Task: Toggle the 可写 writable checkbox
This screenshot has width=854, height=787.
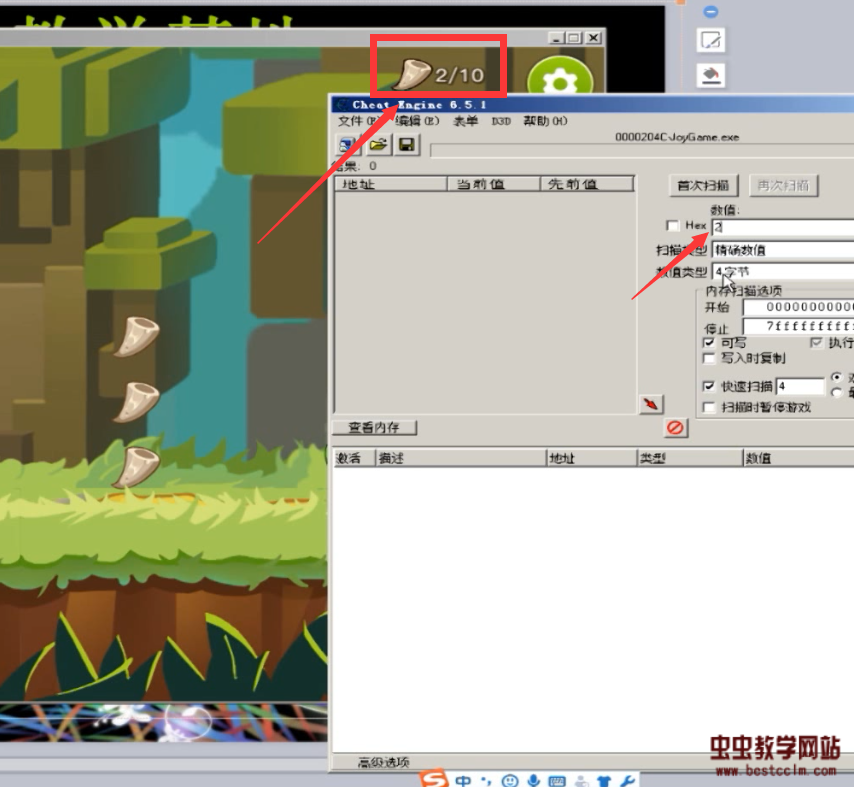Action: click(x=709, y=343)
